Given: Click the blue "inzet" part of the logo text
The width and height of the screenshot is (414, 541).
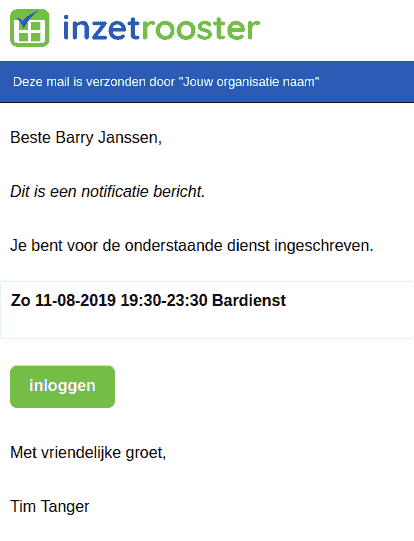Looking at the screenshot, I should [101, 28].
